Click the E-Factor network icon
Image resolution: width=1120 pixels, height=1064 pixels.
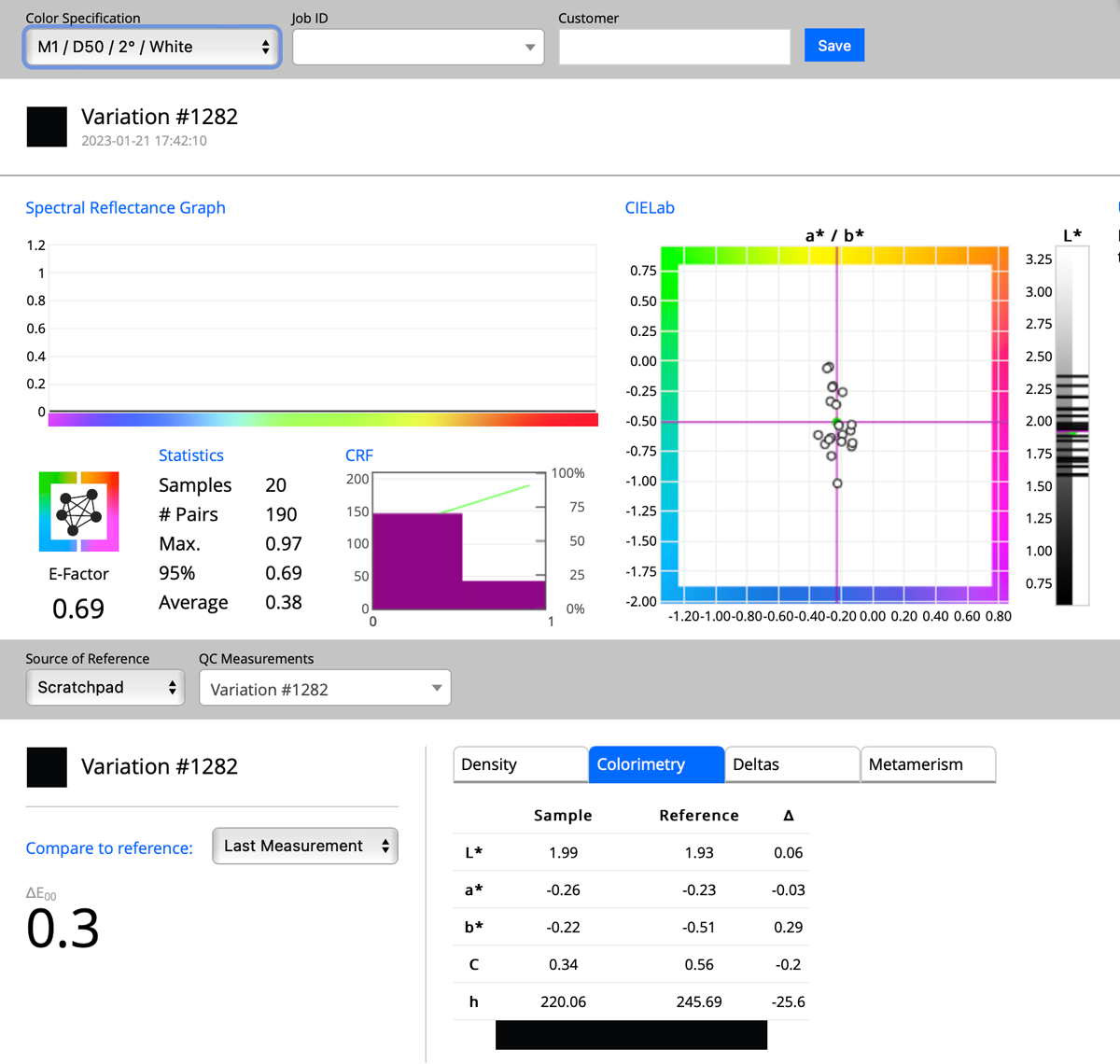tap(78, 511)
